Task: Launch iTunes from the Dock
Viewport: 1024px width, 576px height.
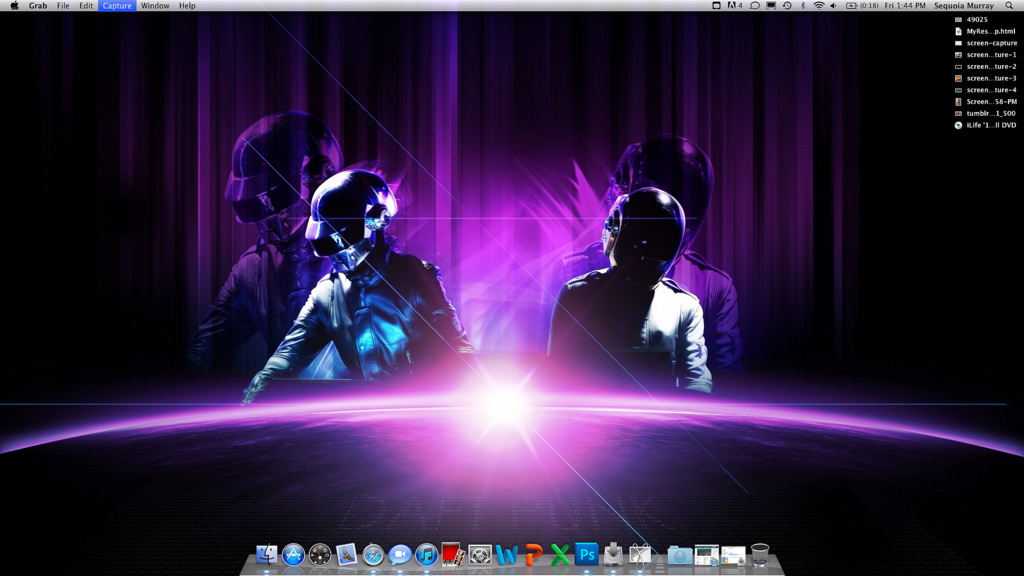Action: coord(426,555)
